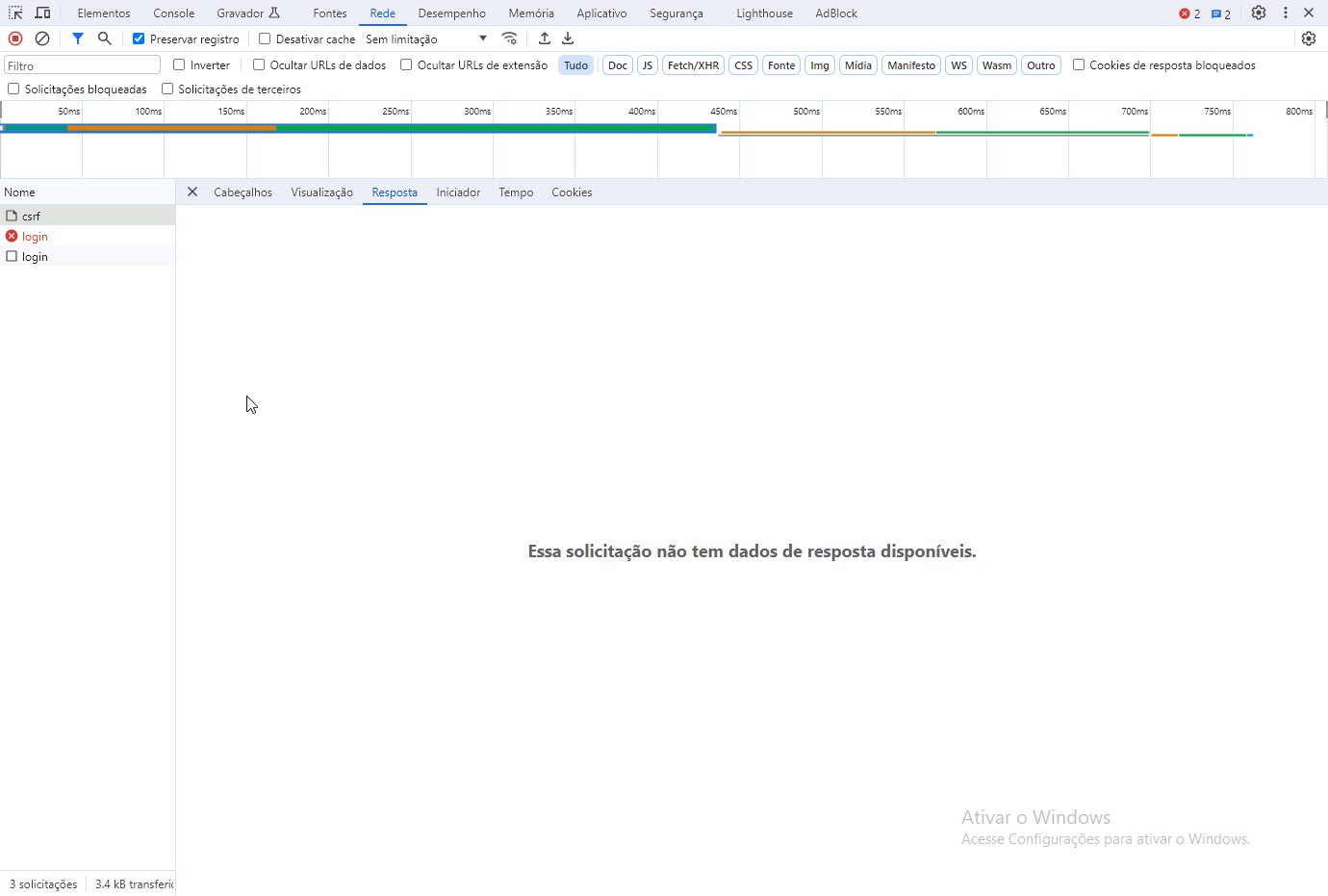Image resolution: width=1328 pixels, height=896 pixels.
Task: Switch to the Console tab
Action: 174,13
